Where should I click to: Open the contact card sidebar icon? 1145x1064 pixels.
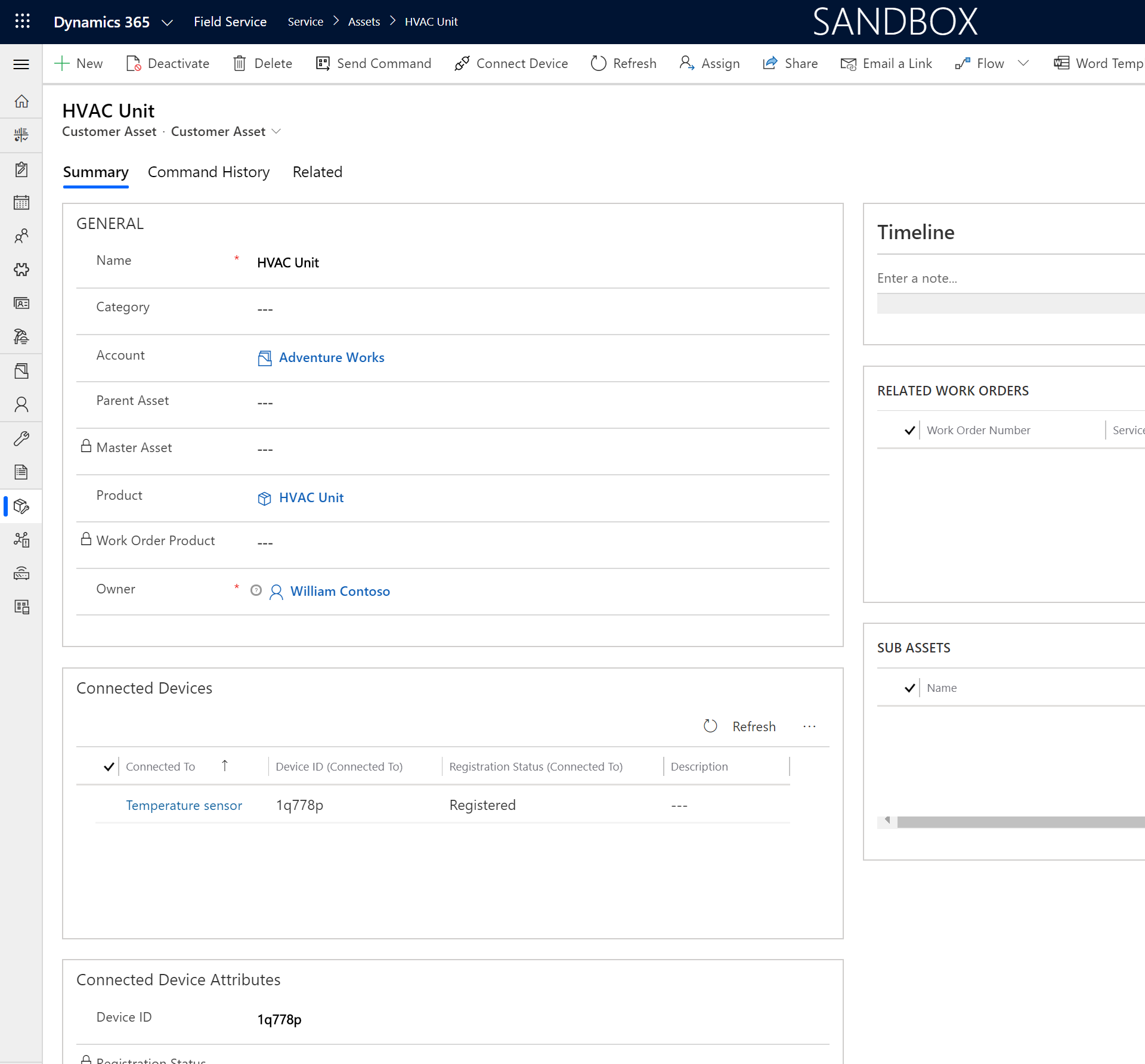[21, 304]
